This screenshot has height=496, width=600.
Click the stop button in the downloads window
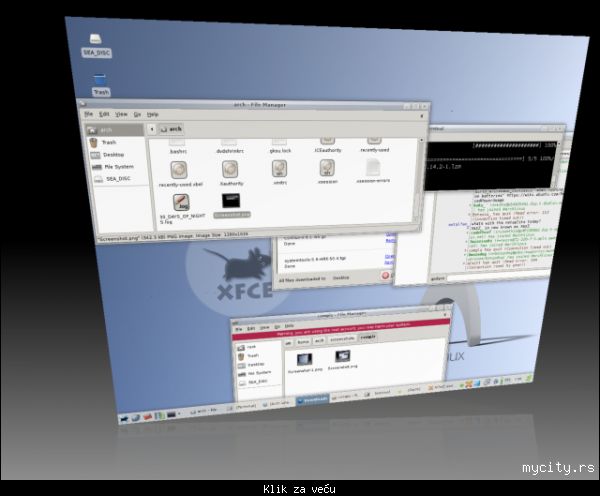click(x=385, y=275)
